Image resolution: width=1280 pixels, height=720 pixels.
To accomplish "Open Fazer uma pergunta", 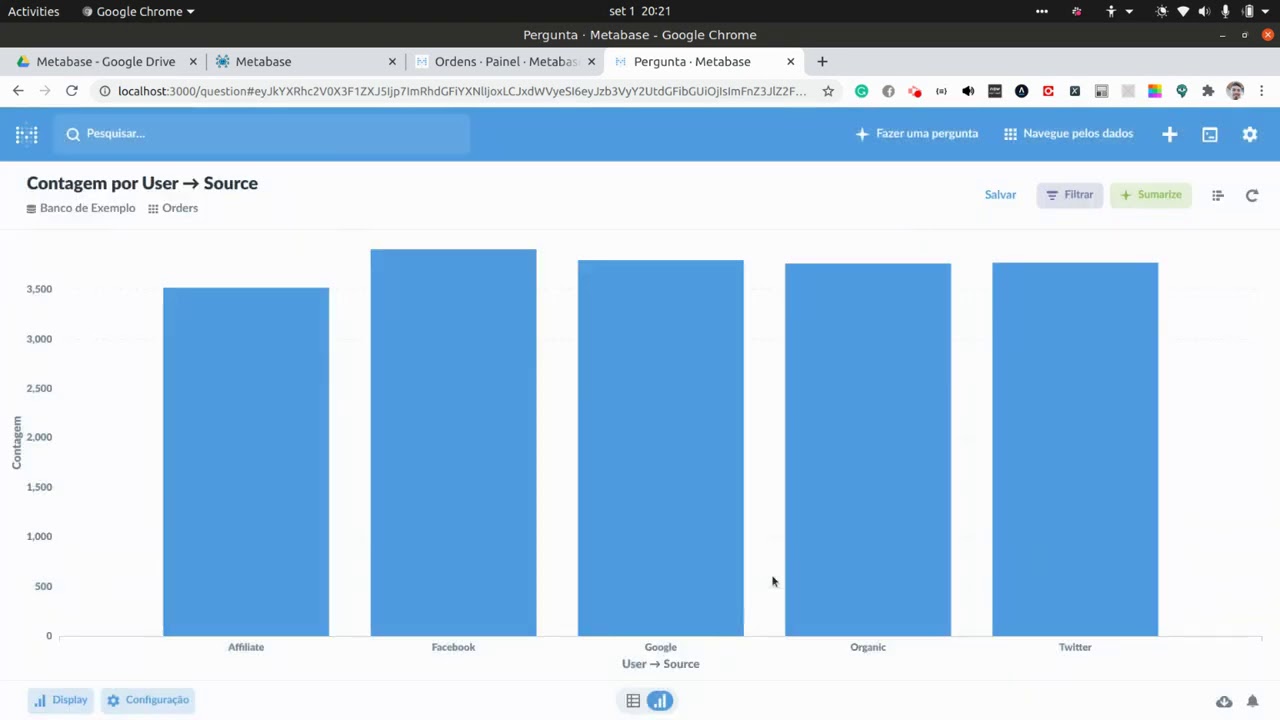I will click(x=917, y=134).
